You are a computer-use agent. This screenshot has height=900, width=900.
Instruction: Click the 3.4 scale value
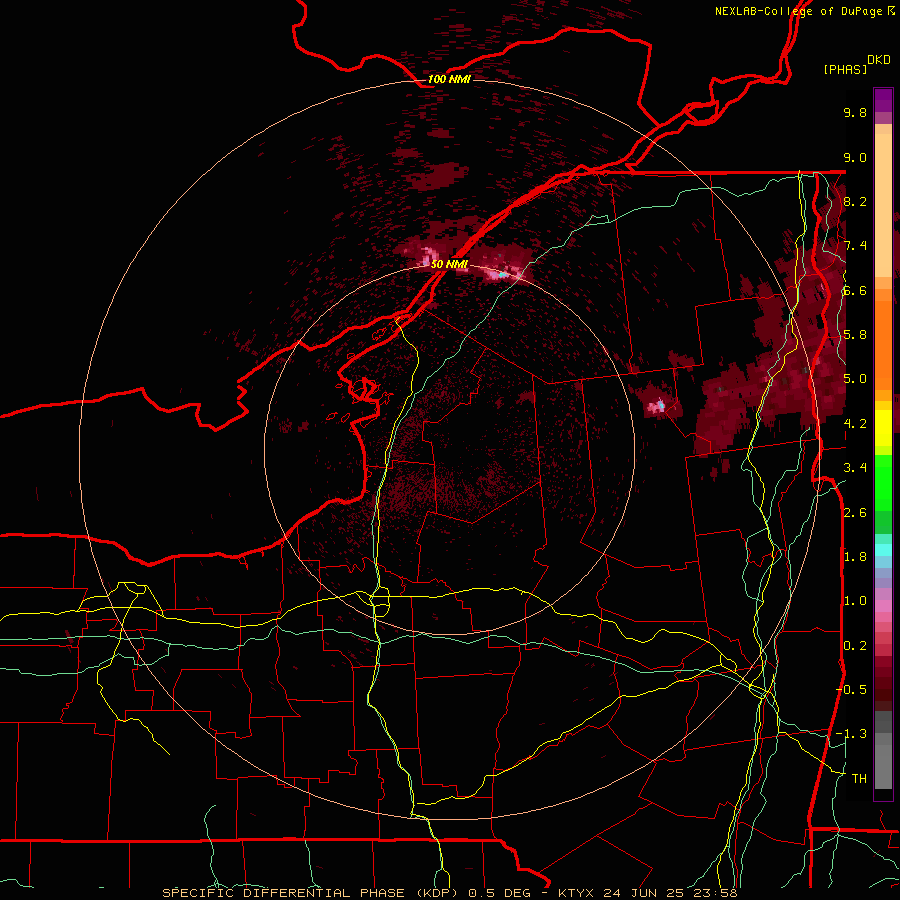[855, 468]
